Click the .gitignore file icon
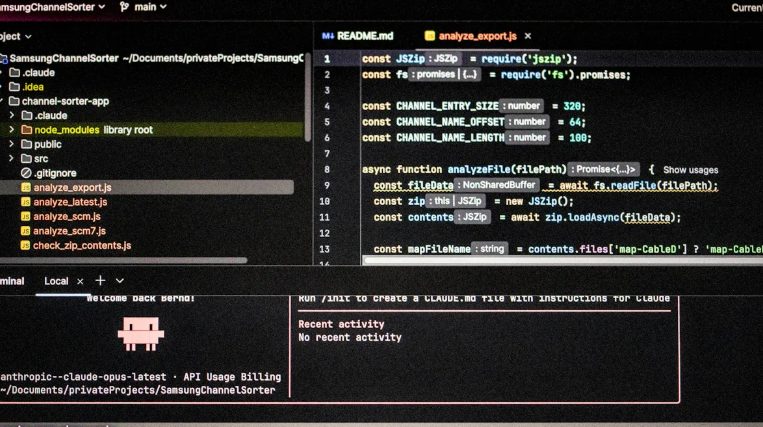This screenshot has height=427, width=763. [x=25, y=173]
